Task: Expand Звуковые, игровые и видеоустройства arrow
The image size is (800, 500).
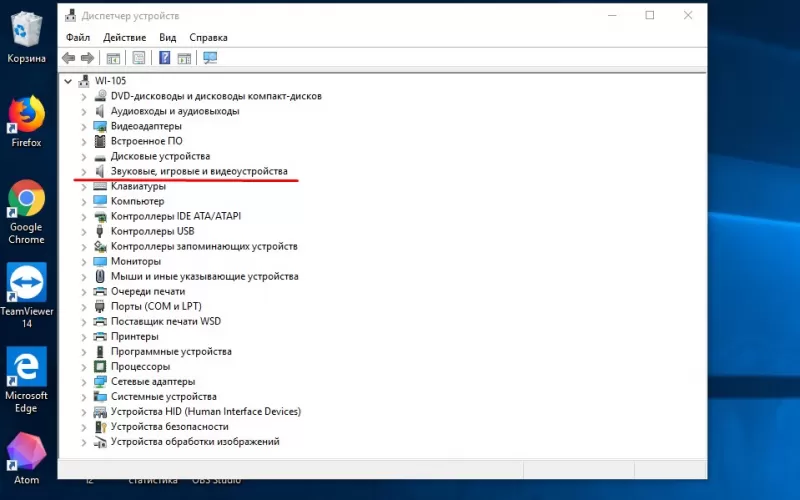Action: coord(84,171)
